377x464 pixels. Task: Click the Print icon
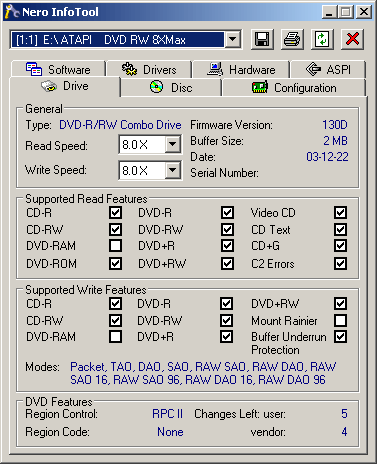(292, 39)
